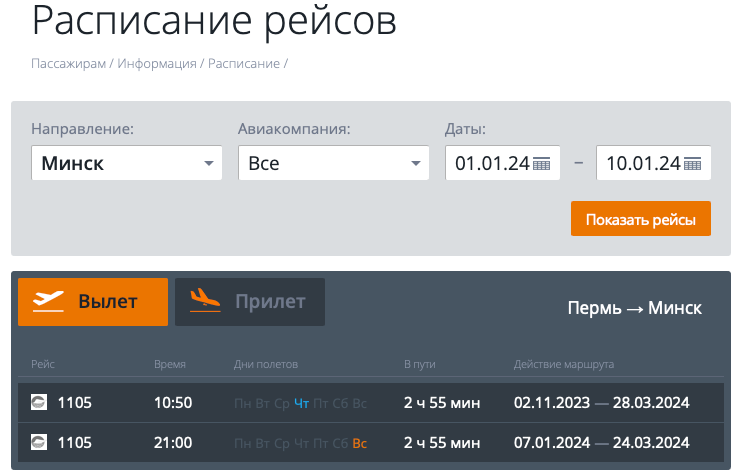Open the Информация breadcrumb link

(x=157, y=64)
